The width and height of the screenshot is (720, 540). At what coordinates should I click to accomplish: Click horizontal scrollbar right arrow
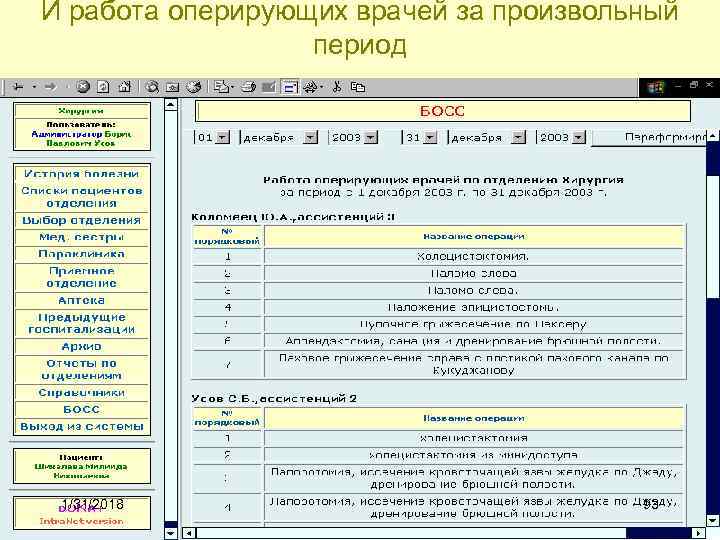(699, 533)
